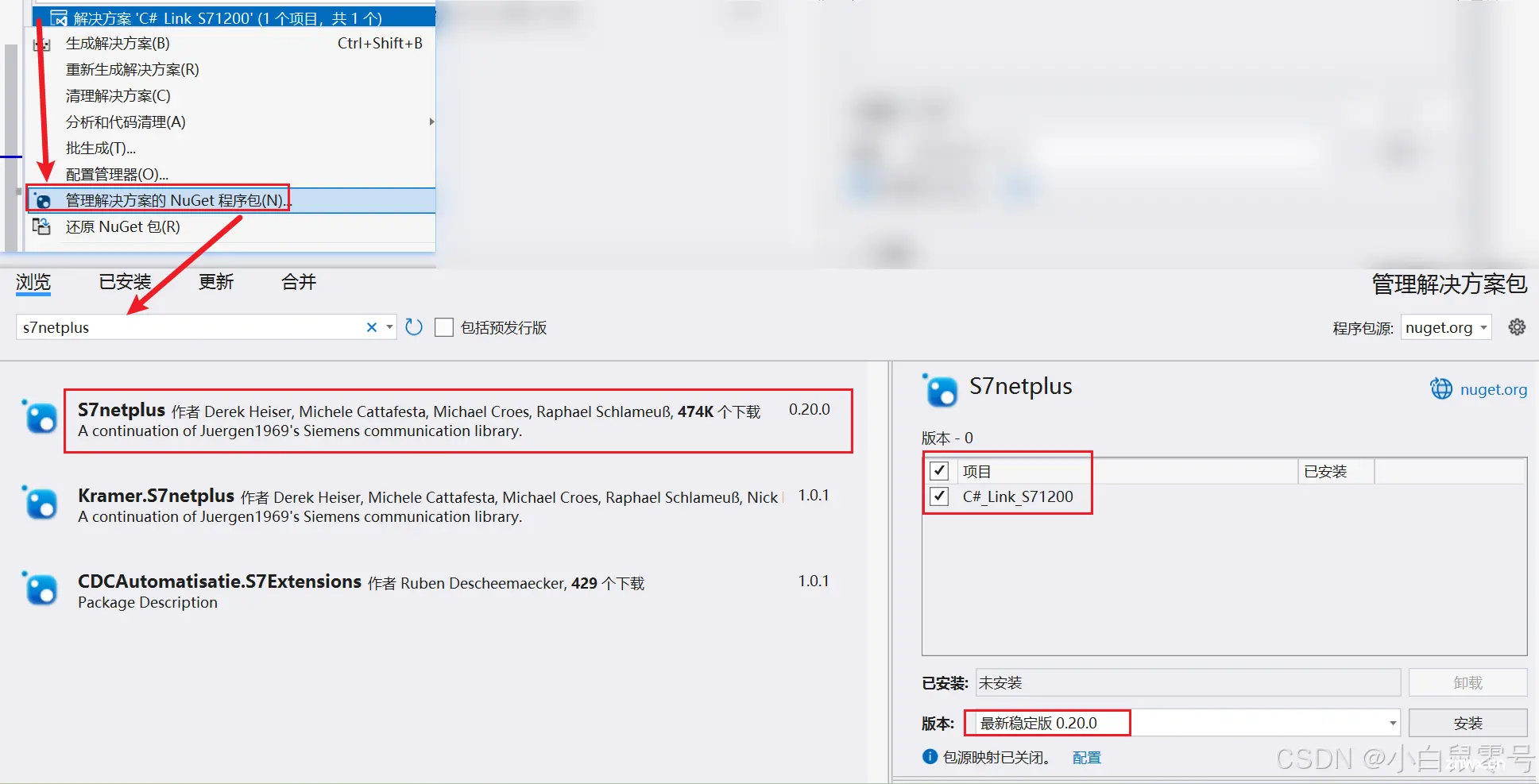This screenshot has width=1539, height=784.
Task: Toggle the include prerelease checkbox
Action: click(x=444, y=327)
